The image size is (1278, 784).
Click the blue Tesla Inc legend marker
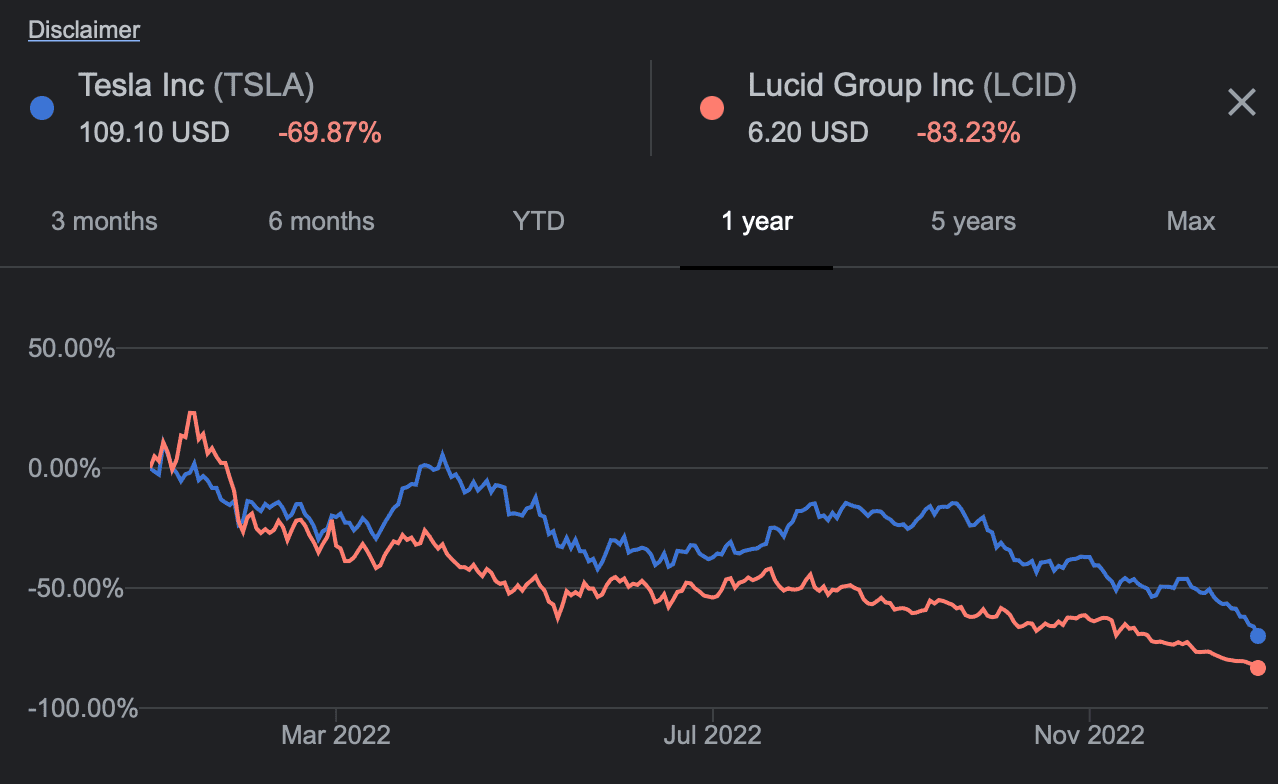coord(41,107)
